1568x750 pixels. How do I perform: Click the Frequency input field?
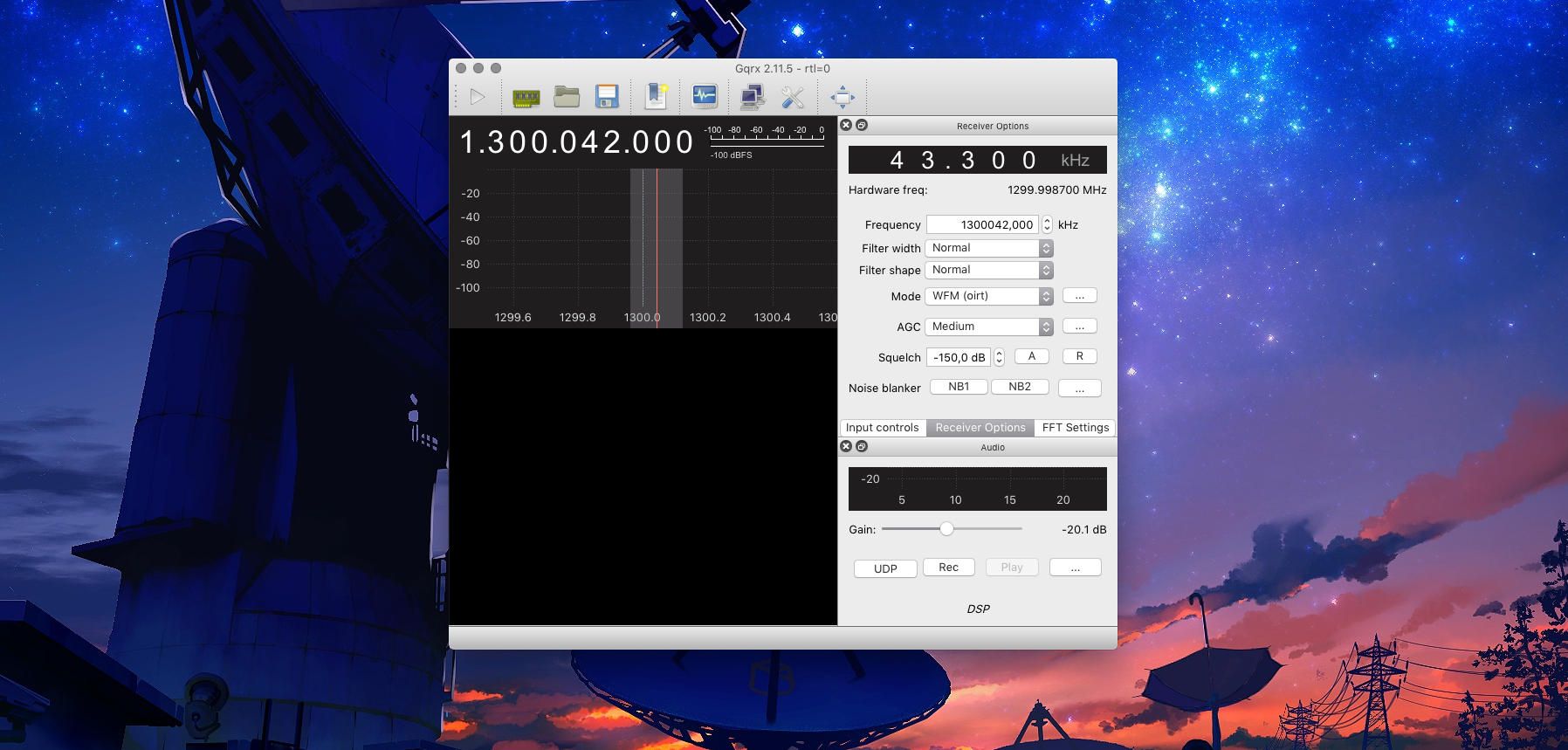coord(983,224)
